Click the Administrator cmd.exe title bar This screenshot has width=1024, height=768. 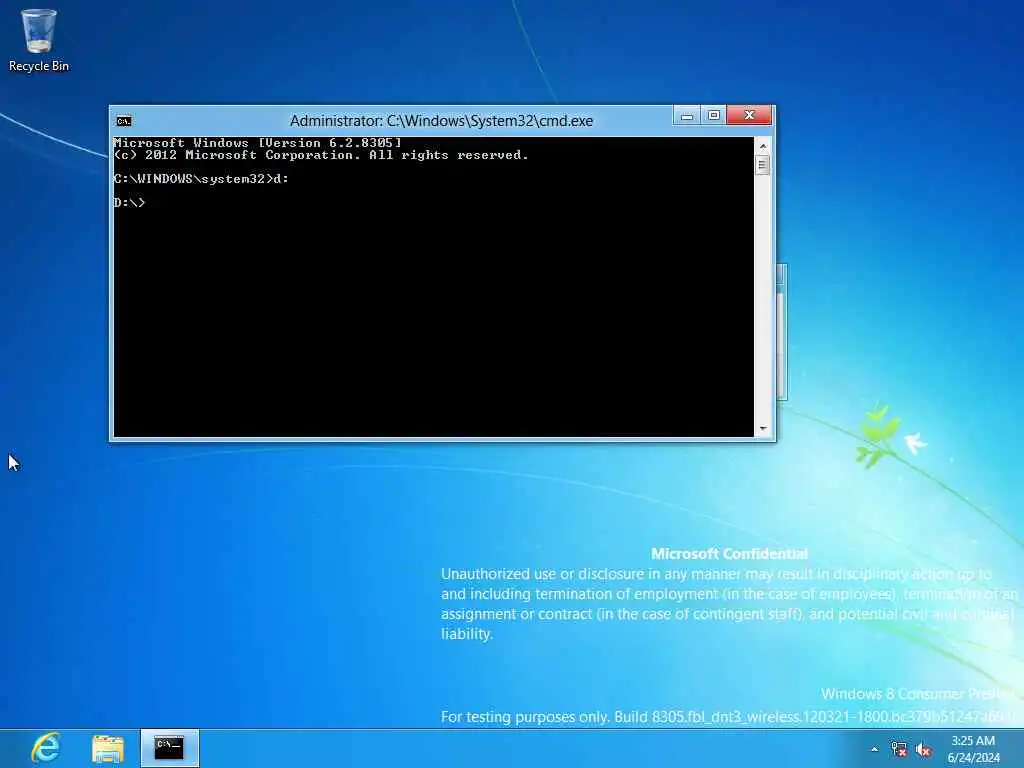pos(441,121)
